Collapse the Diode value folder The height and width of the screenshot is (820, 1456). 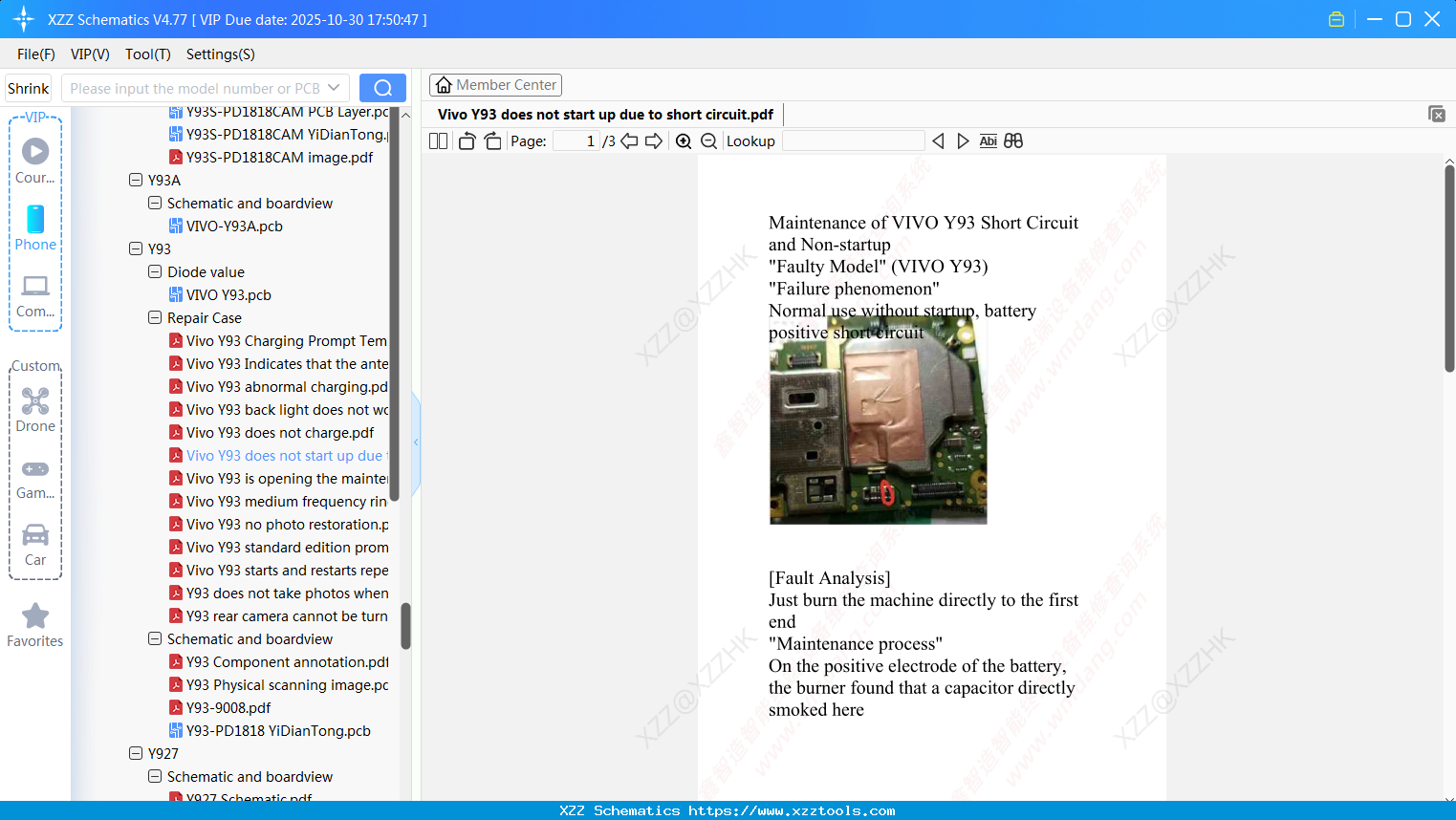coord(155,271)
